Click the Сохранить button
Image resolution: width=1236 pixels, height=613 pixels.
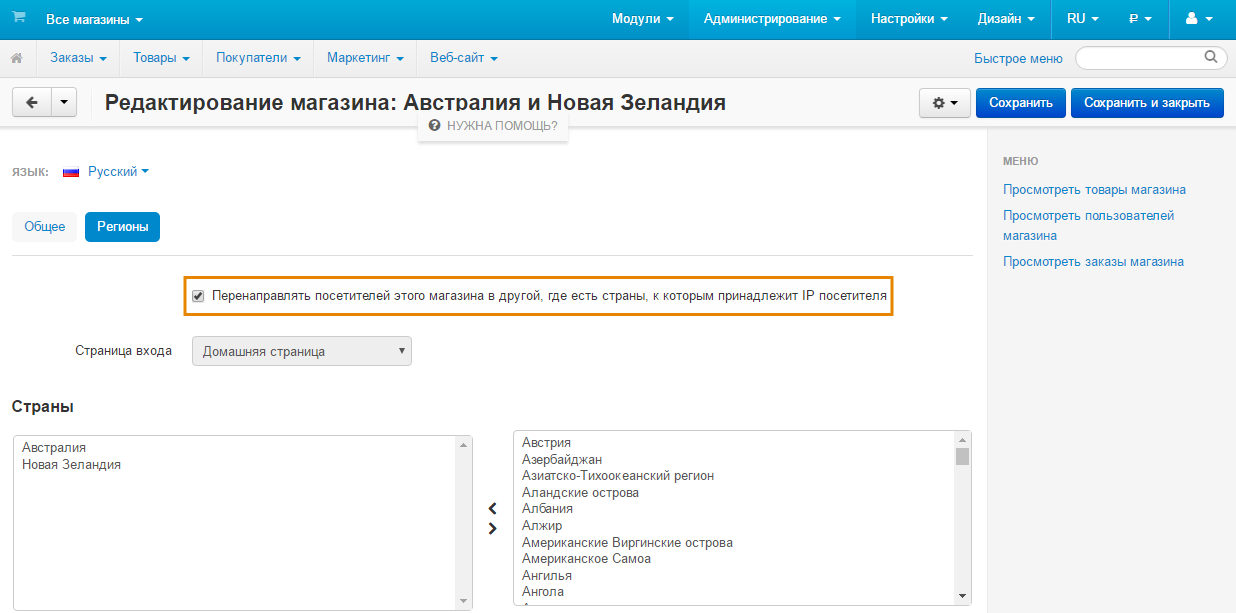pos(1021,102)
